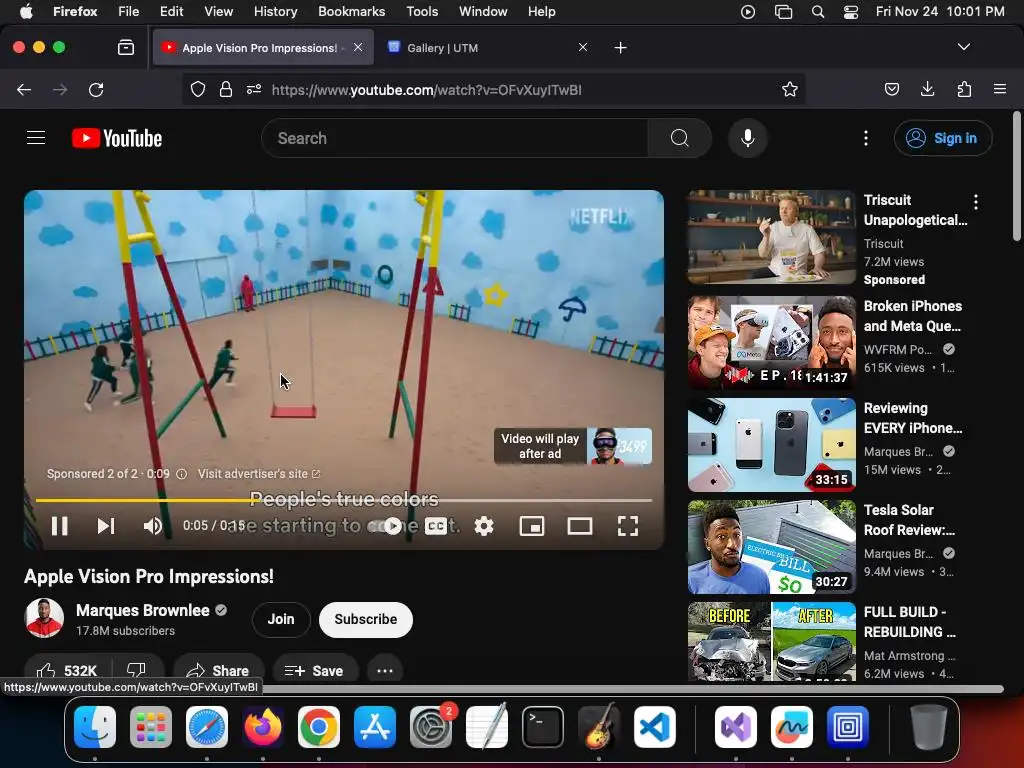Viewport: 1024px width, 768px height.
Task: Join the Marques Brownlee channel
Action: click(x=281, y=619)
